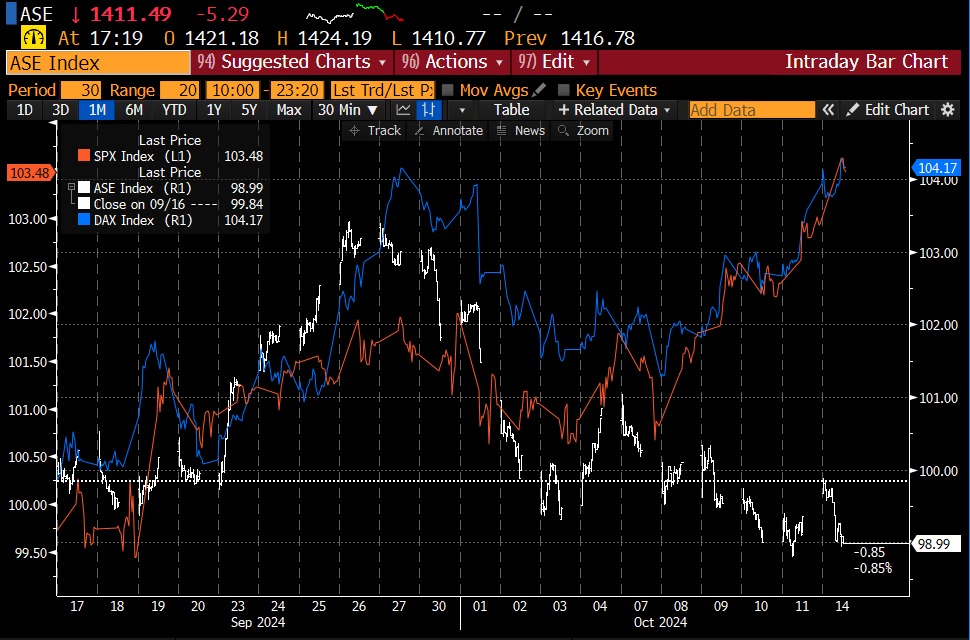This screenshot has width=970, height=640.
Task: Click the Add Data input field
Action: (752, 110)
